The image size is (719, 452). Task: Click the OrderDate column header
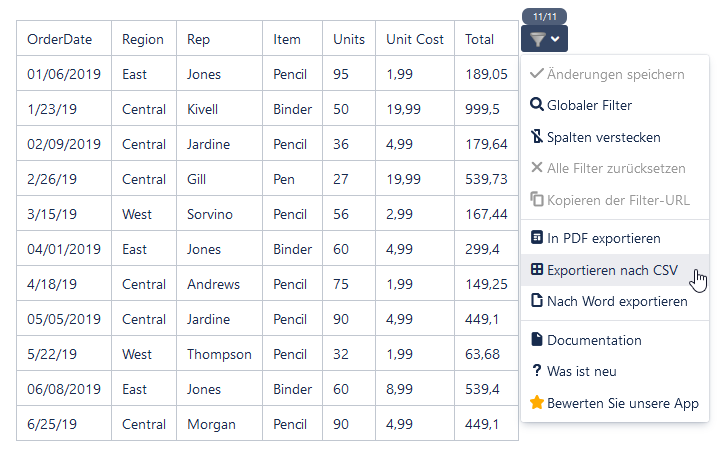coord(60,39)
